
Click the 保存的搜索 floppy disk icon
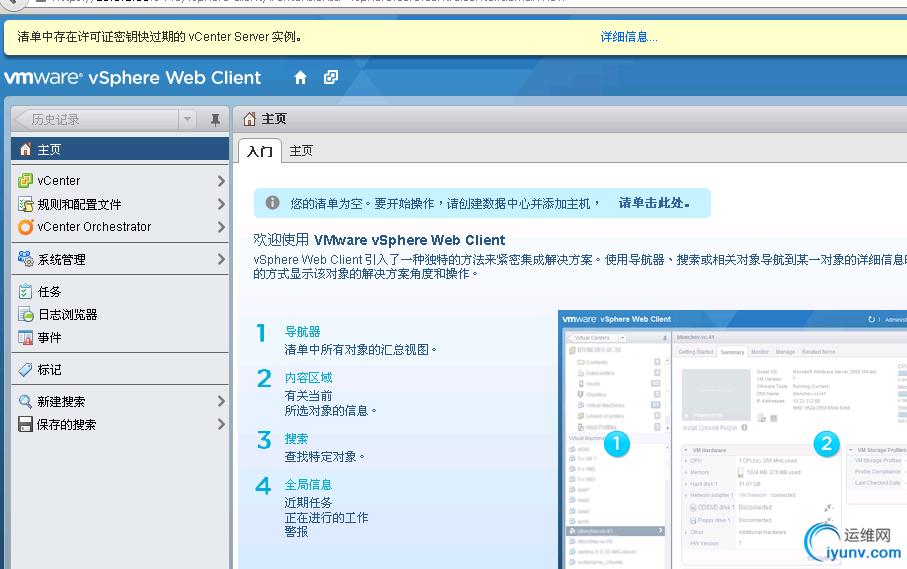[25, 424]
